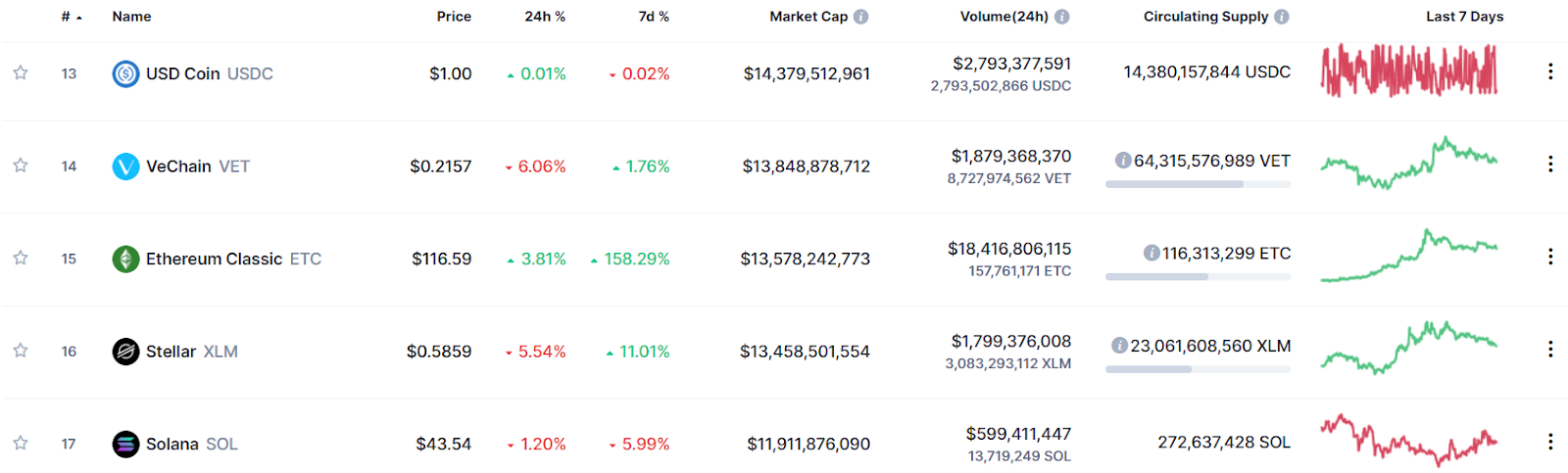This screenshot has height=473, width=1568.
Task: Sort table by Name column
Action: click(x=131, y=17)
